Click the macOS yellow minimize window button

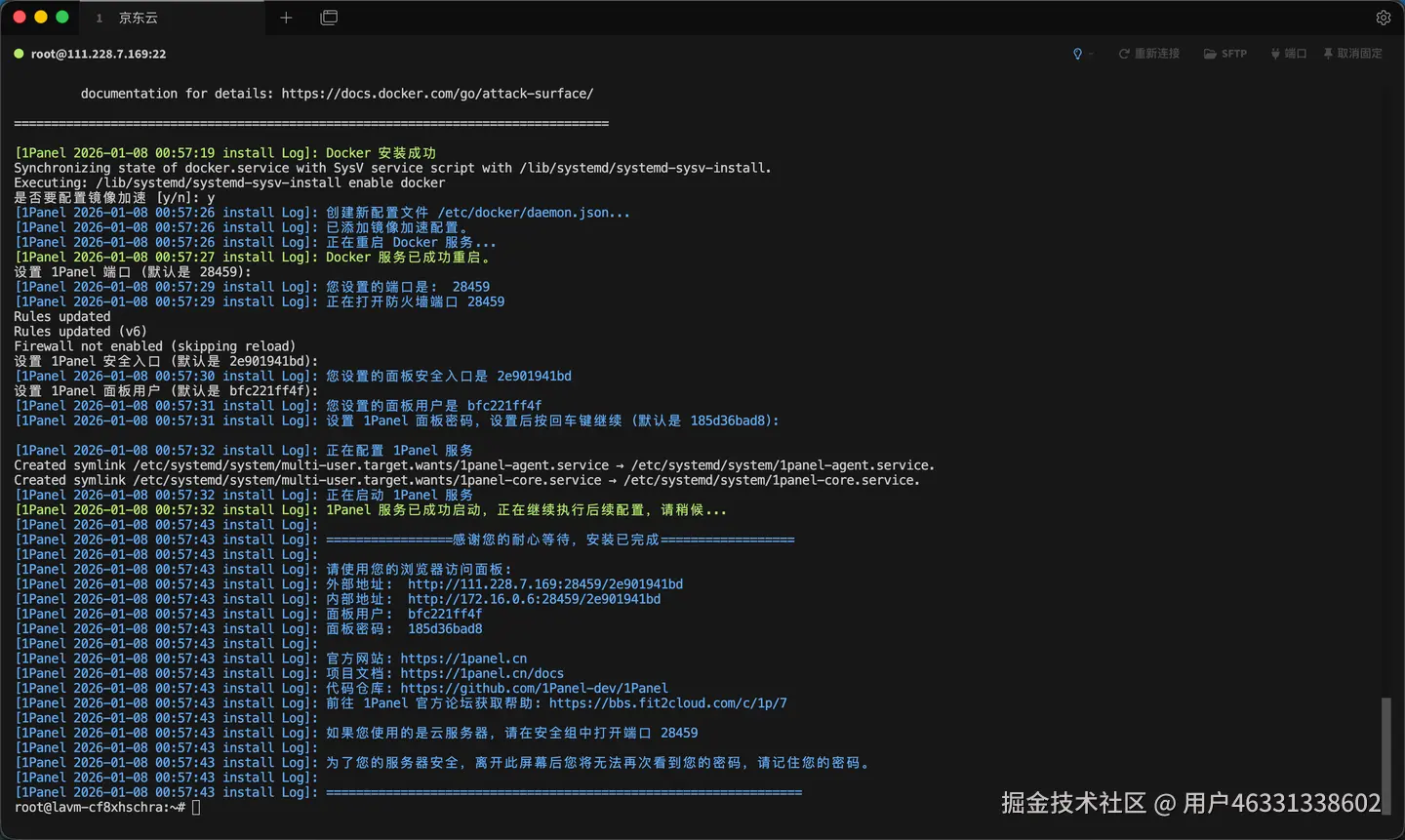click(x=41, y=17)
